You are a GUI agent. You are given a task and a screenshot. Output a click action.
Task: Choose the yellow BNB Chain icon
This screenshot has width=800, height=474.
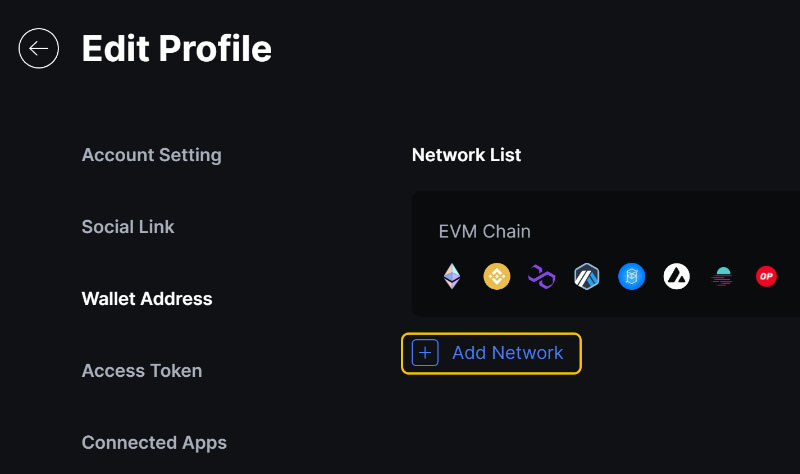click(x=496, y=277)
